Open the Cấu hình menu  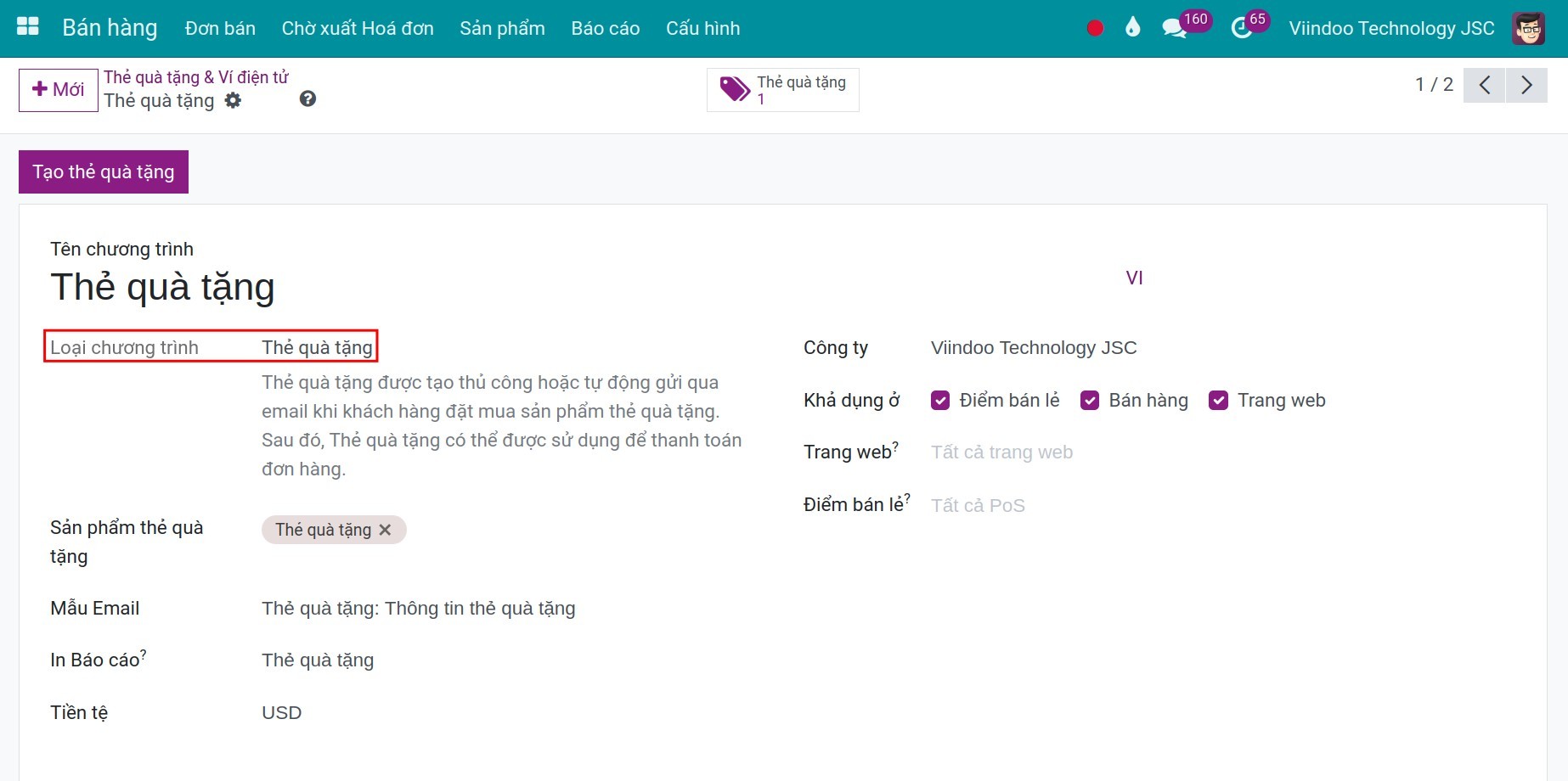[702, 28]
